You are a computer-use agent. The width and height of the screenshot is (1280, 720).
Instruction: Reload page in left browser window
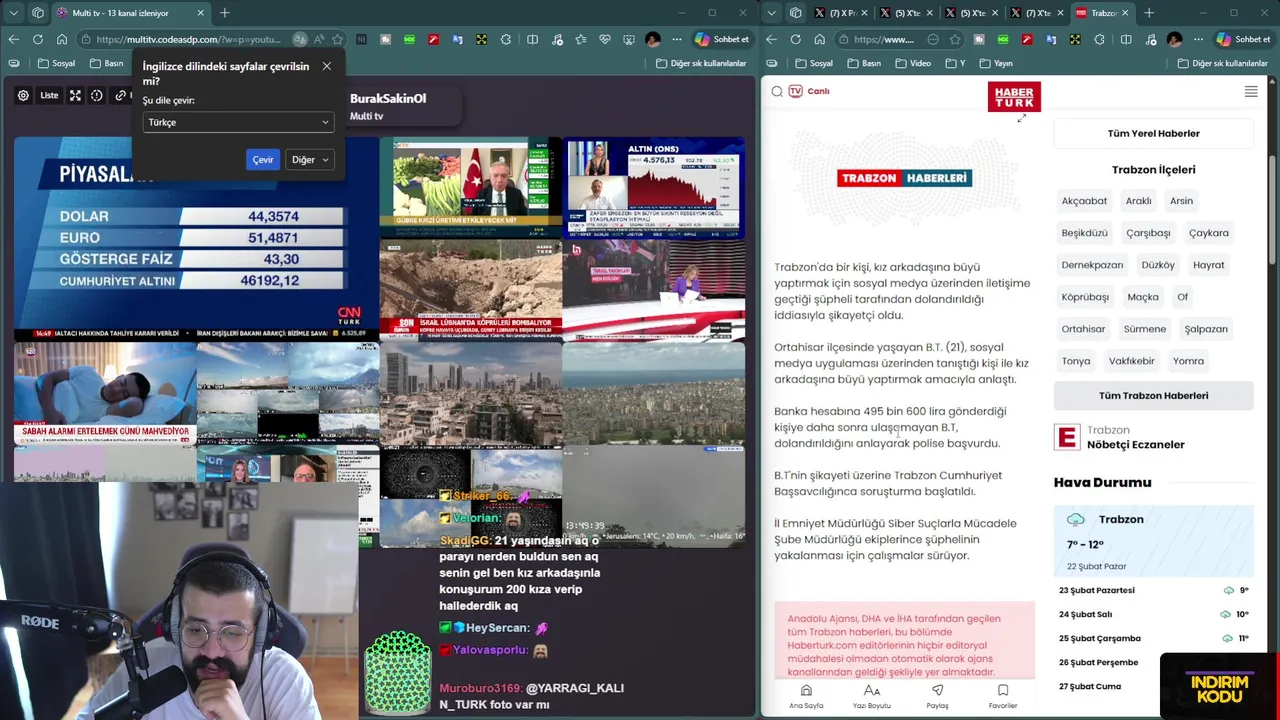click(x=37, y=39)
